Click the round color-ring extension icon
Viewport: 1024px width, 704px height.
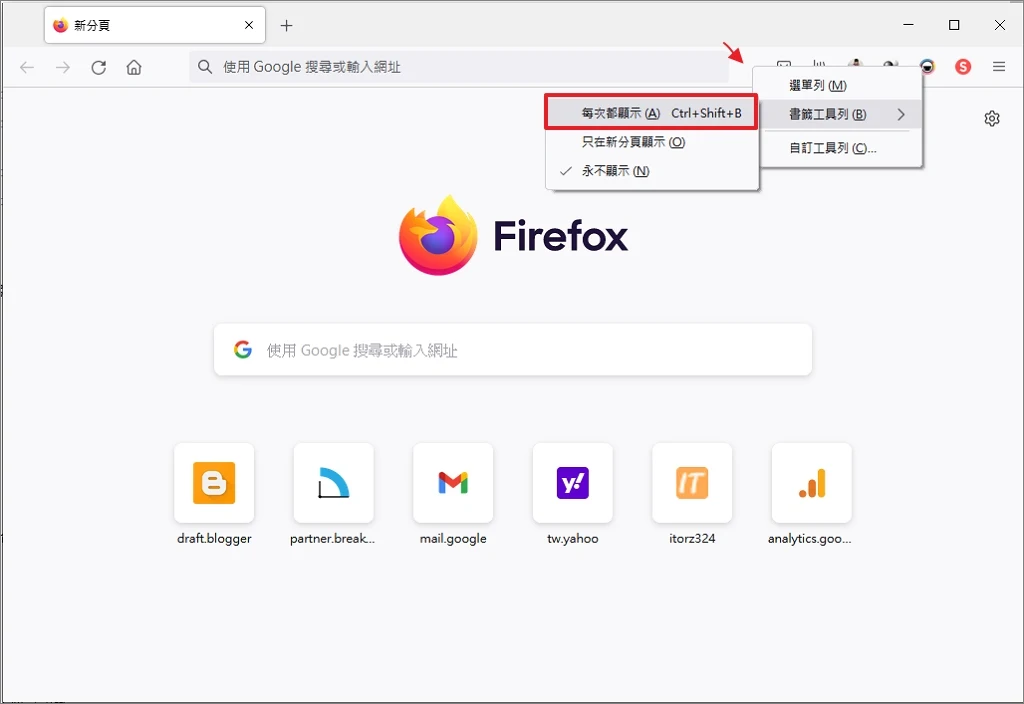pos(927,66)
